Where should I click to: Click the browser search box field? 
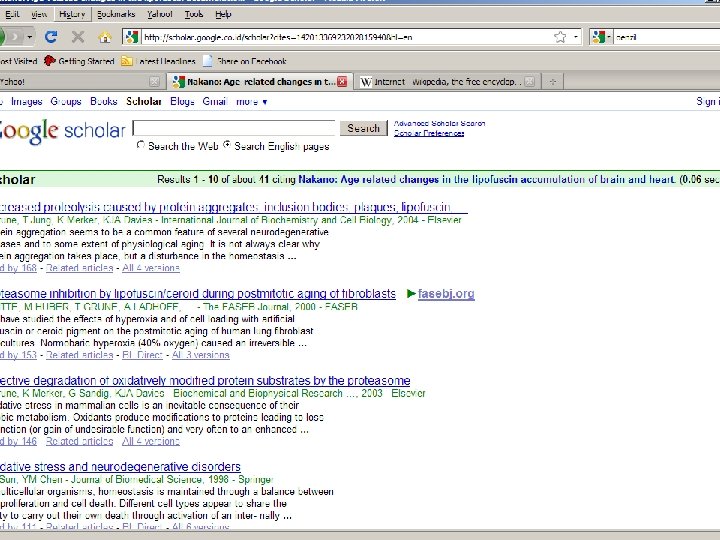click(x=667, y=37)
